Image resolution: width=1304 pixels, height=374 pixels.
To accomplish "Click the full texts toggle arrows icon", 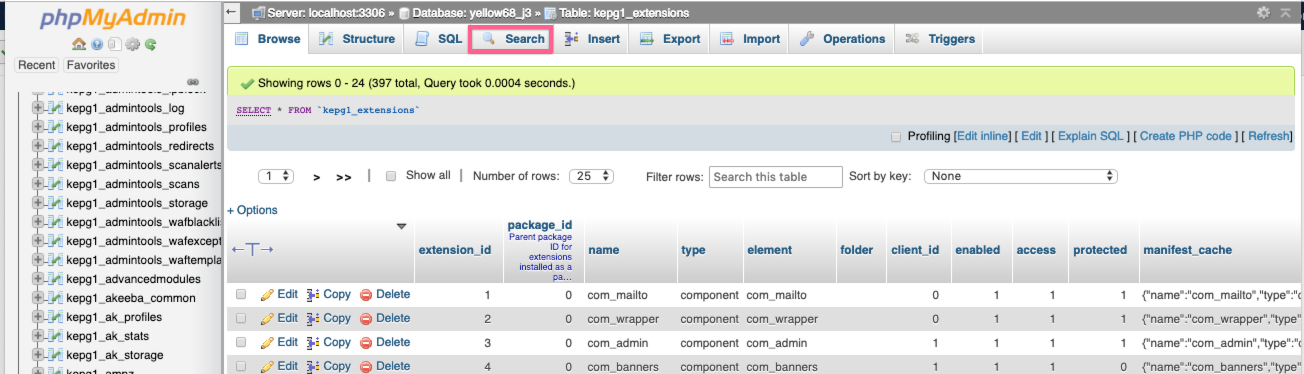I will (x=252, y=250).
